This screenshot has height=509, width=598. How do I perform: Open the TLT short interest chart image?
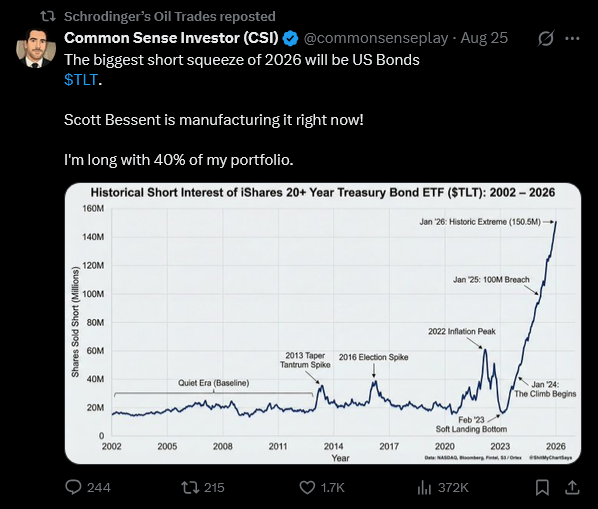323,323
